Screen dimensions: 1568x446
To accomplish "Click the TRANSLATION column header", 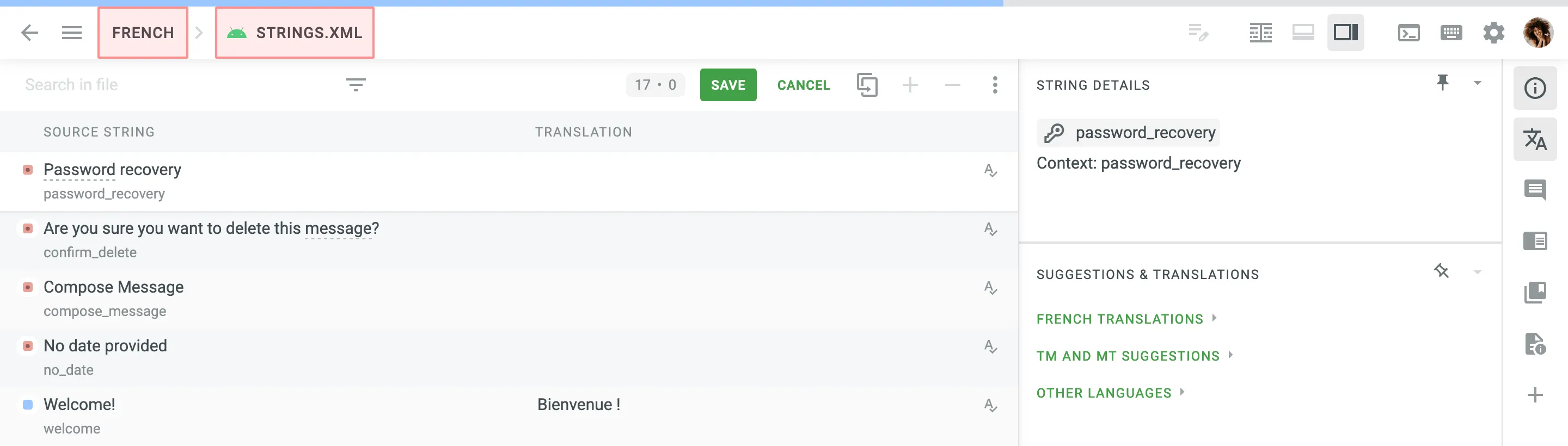I will (x=584, y=132).
